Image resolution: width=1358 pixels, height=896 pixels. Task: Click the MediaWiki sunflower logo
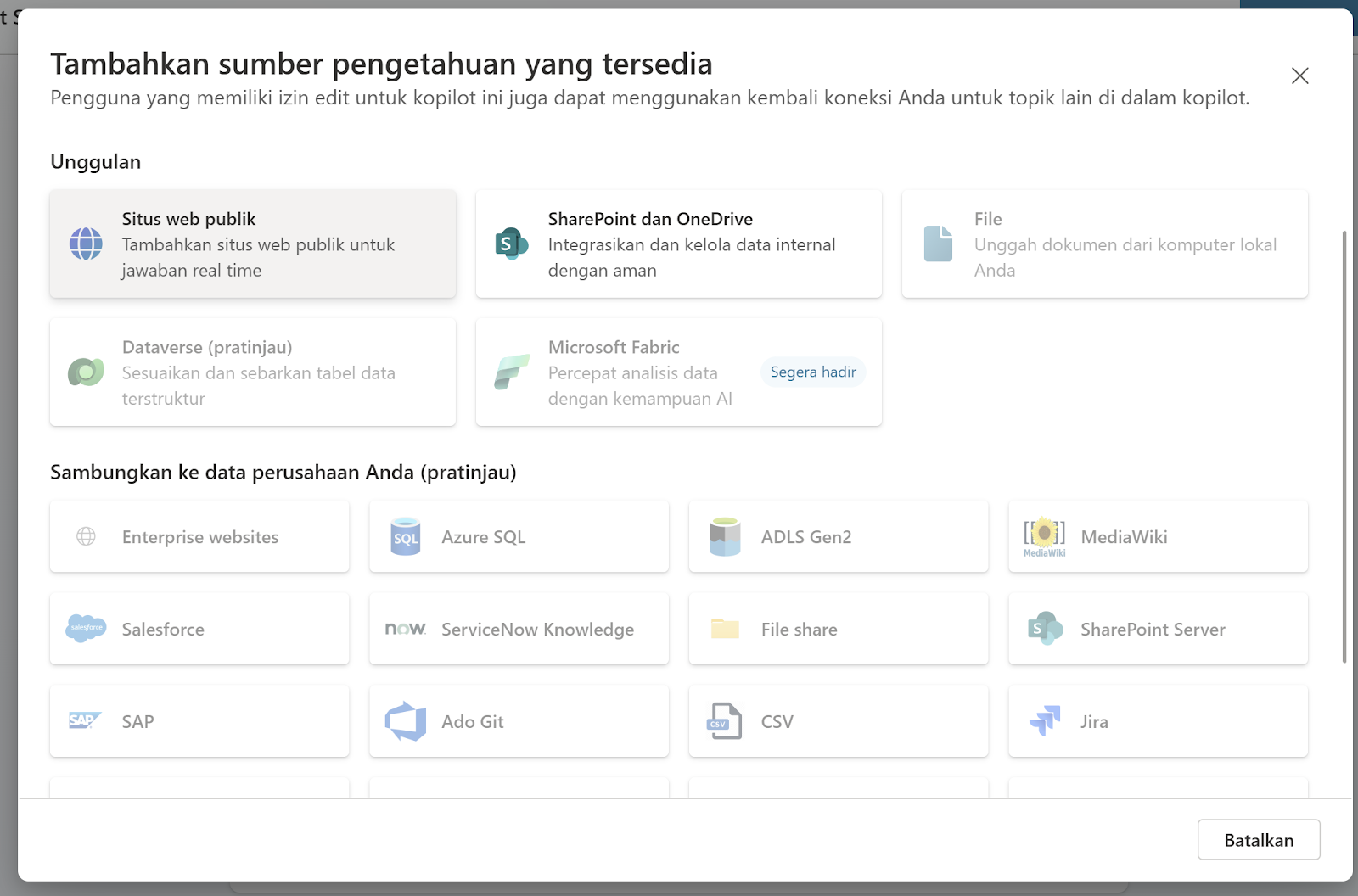[x=1045, y=537]
